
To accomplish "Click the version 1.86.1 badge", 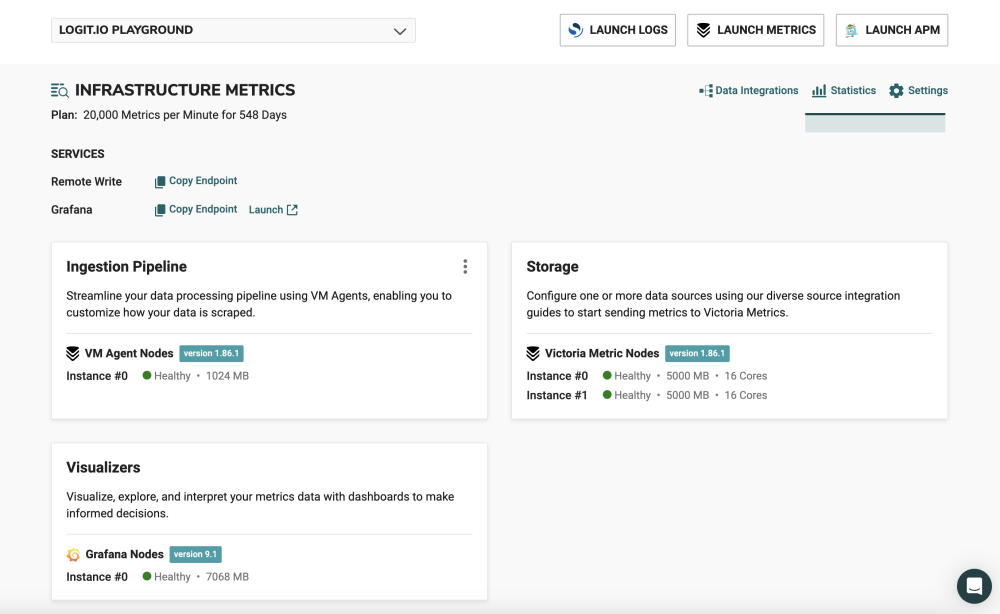I will pos(213,353).
